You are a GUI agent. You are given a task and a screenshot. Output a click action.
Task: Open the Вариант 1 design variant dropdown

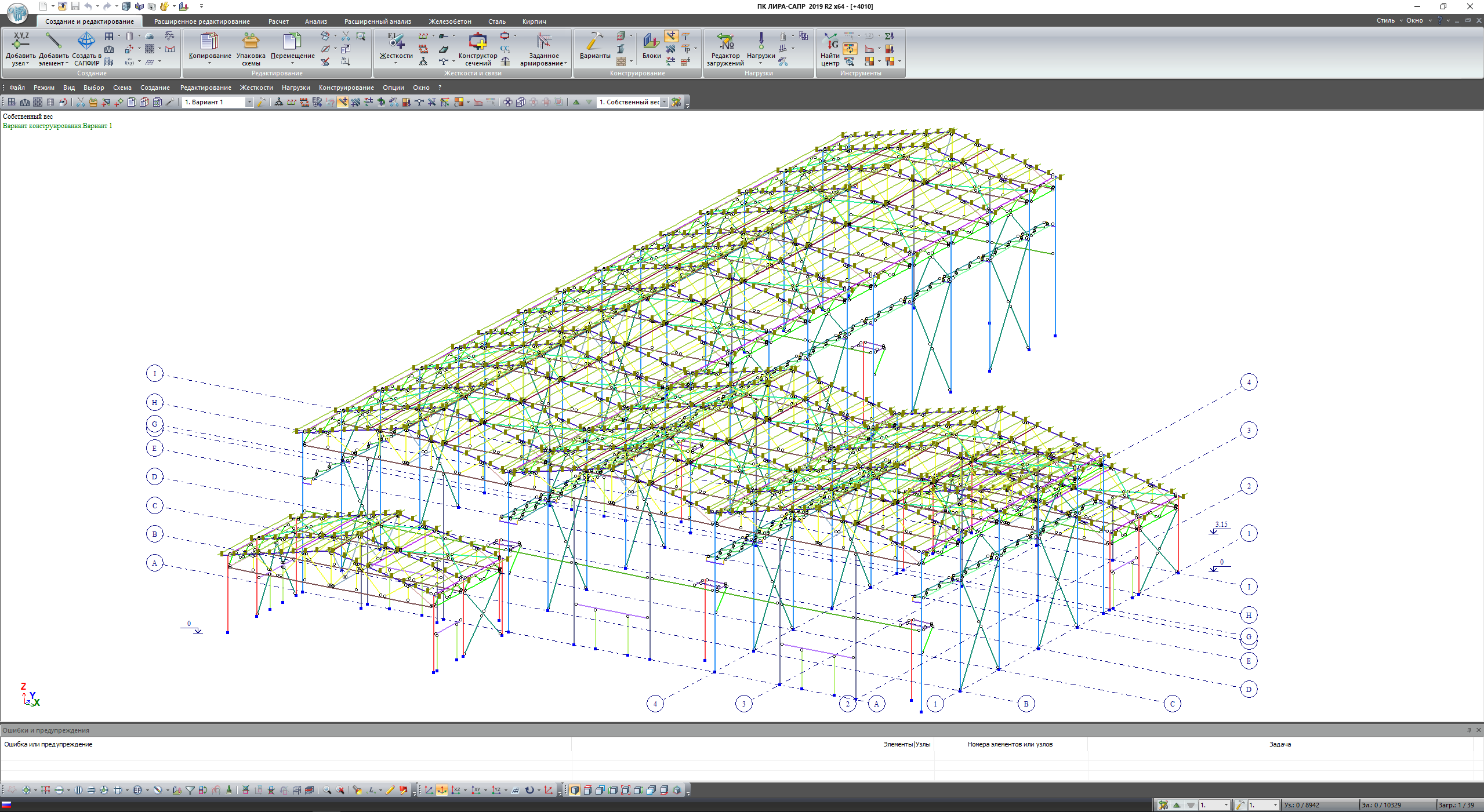[249, 103]
